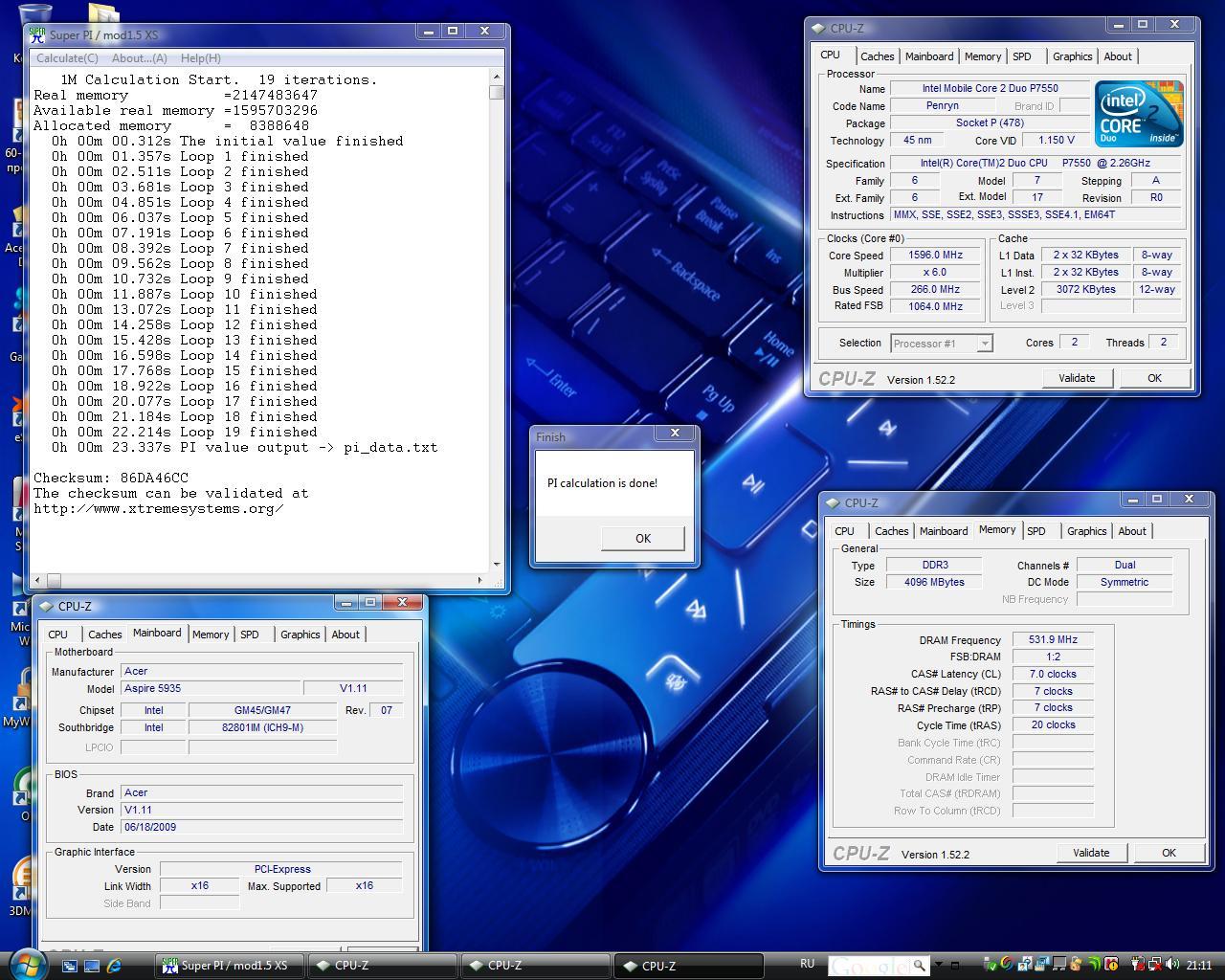Switch to Mainboard tab in CPU-Z processor window
The height and width of the screenshot is (980, 1225).
(x=928, y=56)
